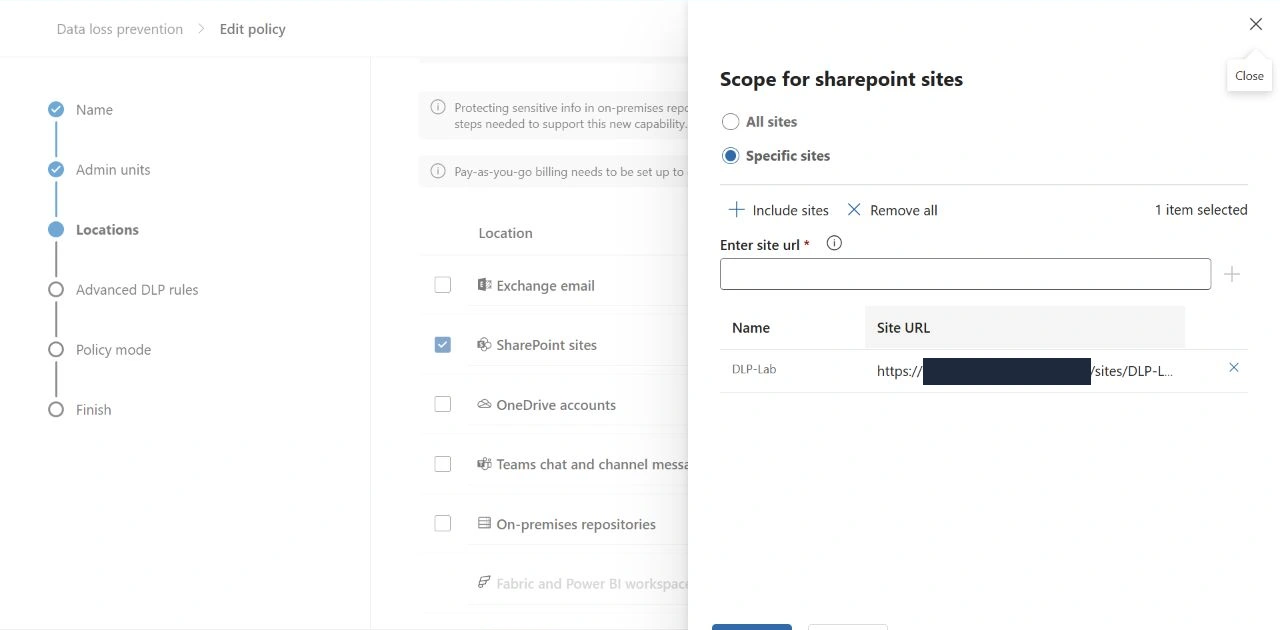Click the Exchange email icon
1280x630 pixels.
pyautogui.click(x=484, y=285)
